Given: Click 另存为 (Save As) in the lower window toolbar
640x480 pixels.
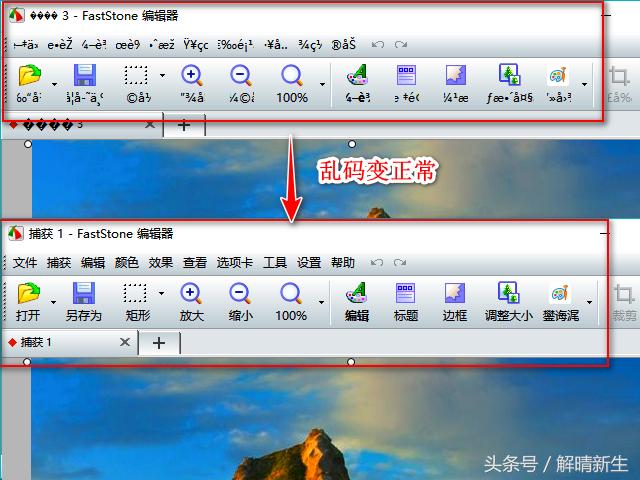Looking at the screenshot, I should [x=84, y=302].
